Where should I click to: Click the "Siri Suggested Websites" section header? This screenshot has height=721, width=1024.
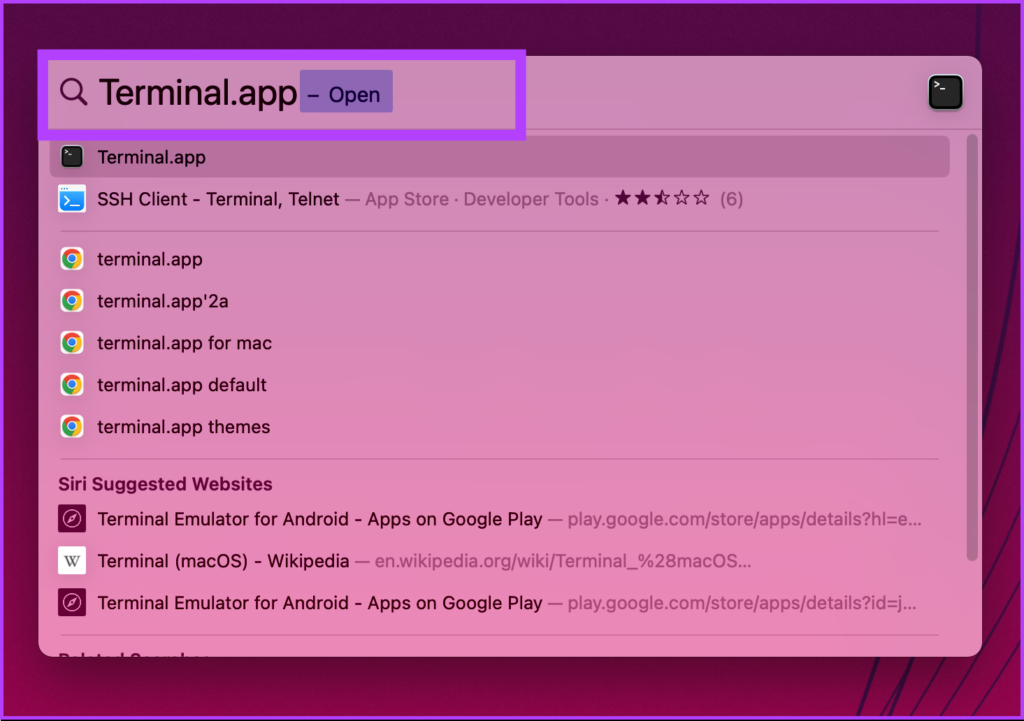[165, 484]
